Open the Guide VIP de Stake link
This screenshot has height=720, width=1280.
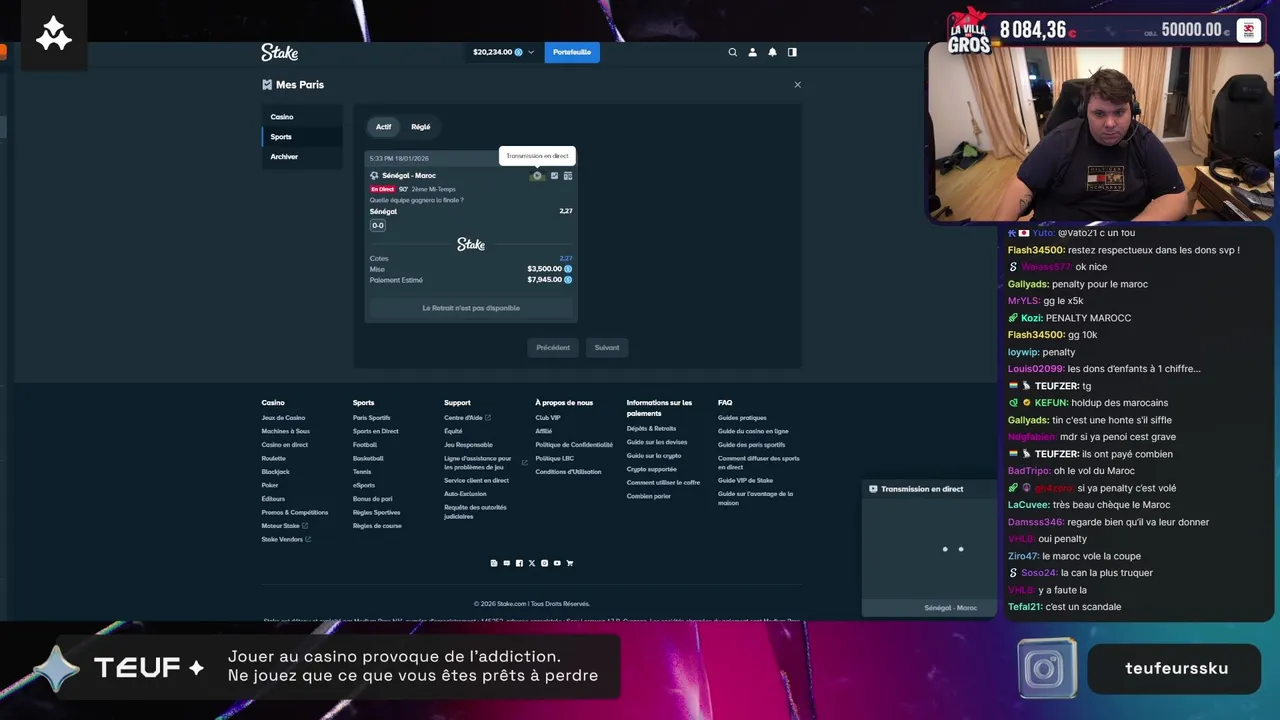pyautogui.click(x=745, y=480)
